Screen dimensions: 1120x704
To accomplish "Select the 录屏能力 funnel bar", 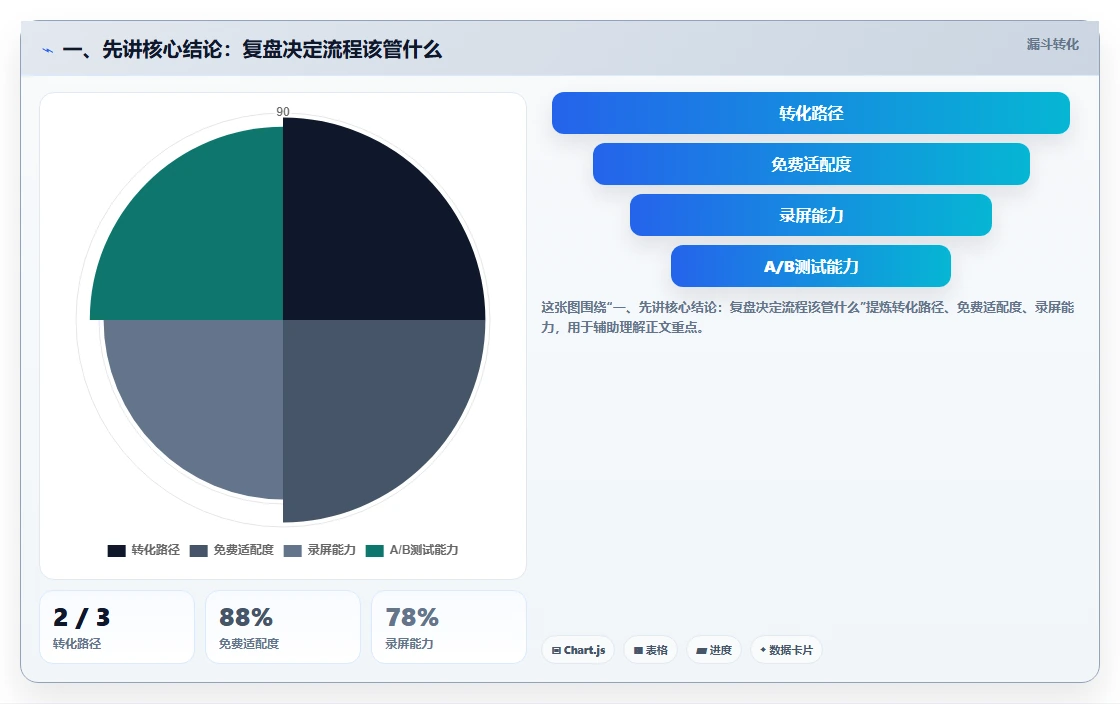I will pyautogui.click(x=811, y=215).
